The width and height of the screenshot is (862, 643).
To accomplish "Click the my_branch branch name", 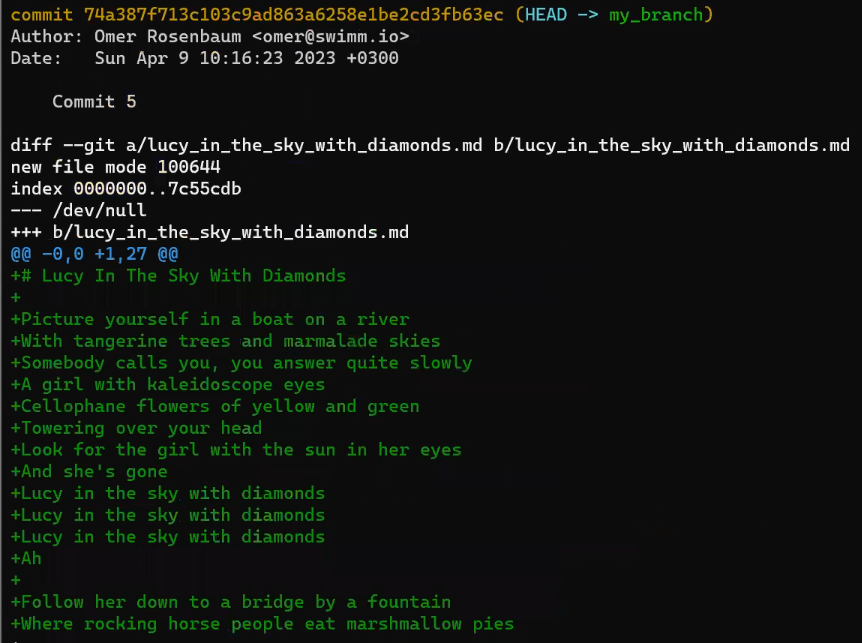I will coord(656,14).
